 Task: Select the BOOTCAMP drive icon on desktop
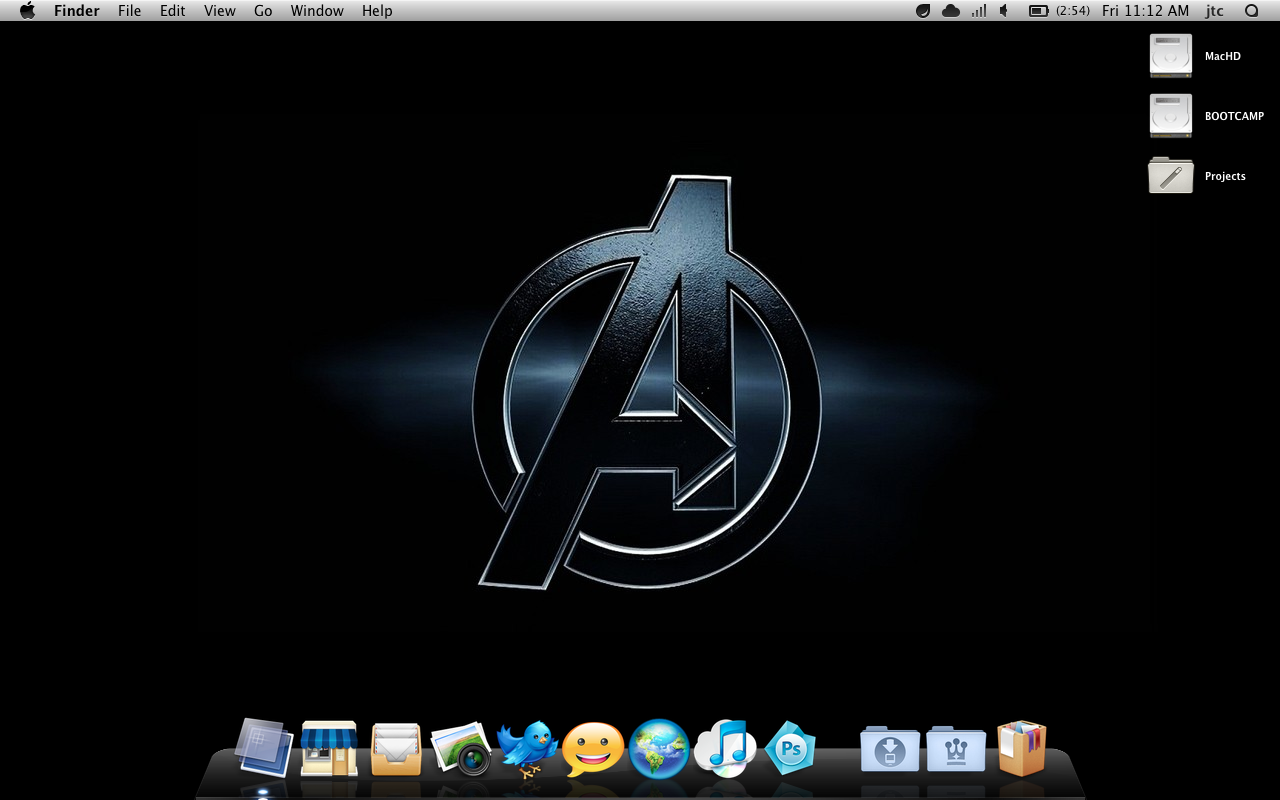pos(1170,116)
